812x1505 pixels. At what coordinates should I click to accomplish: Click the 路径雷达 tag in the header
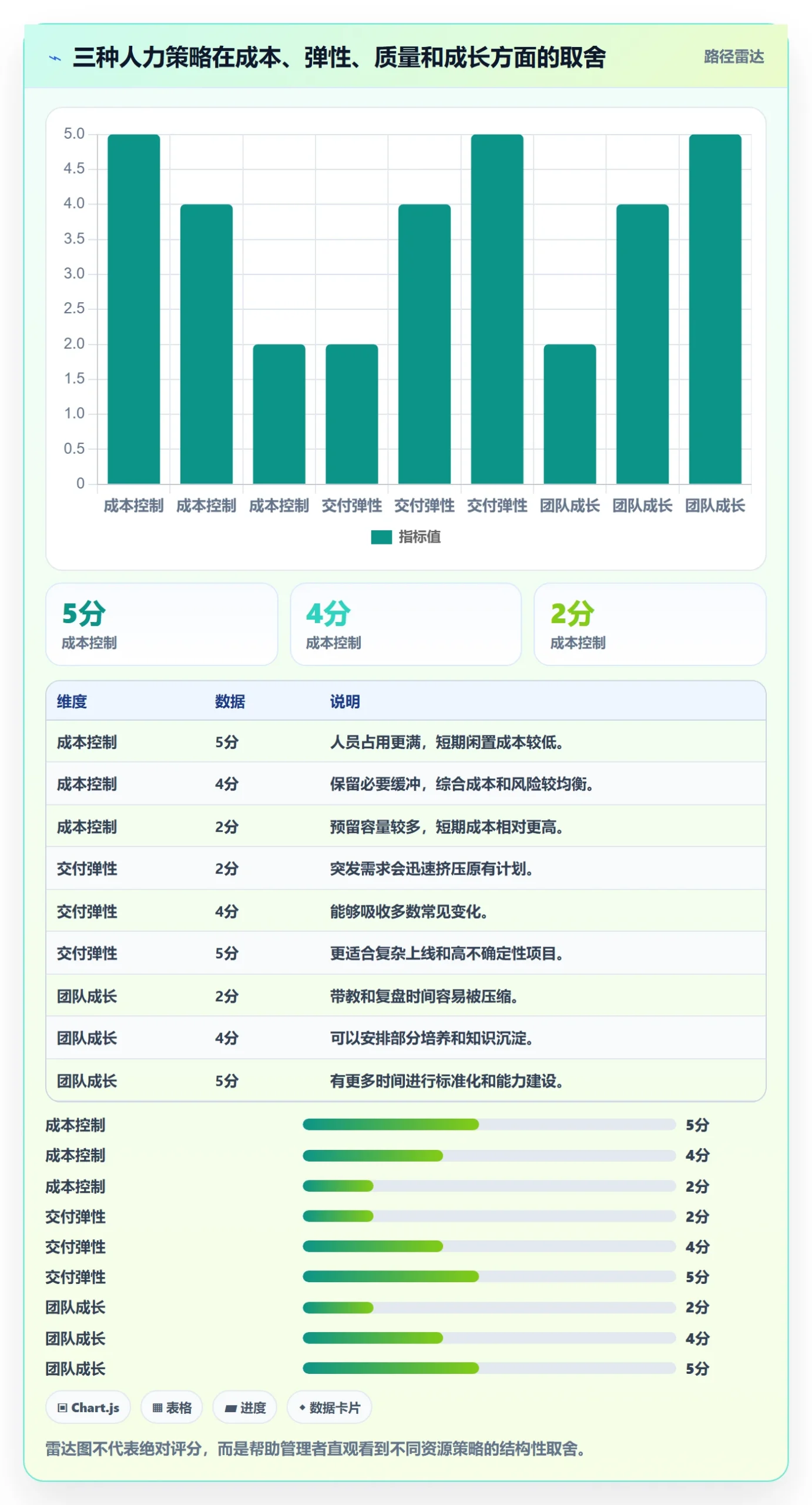[x=734, y=57]
